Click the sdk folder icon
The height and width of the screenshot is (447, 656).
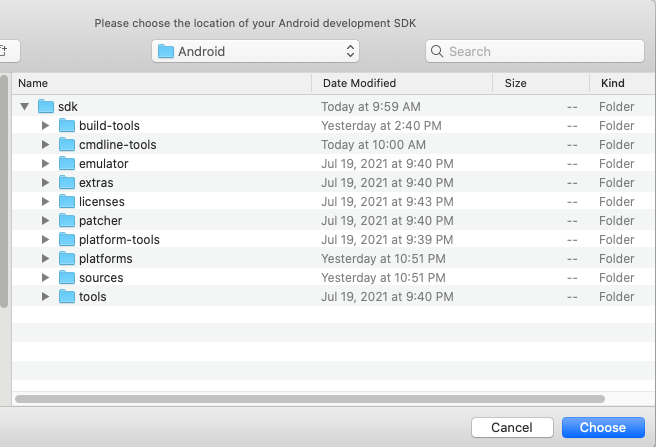46,106
